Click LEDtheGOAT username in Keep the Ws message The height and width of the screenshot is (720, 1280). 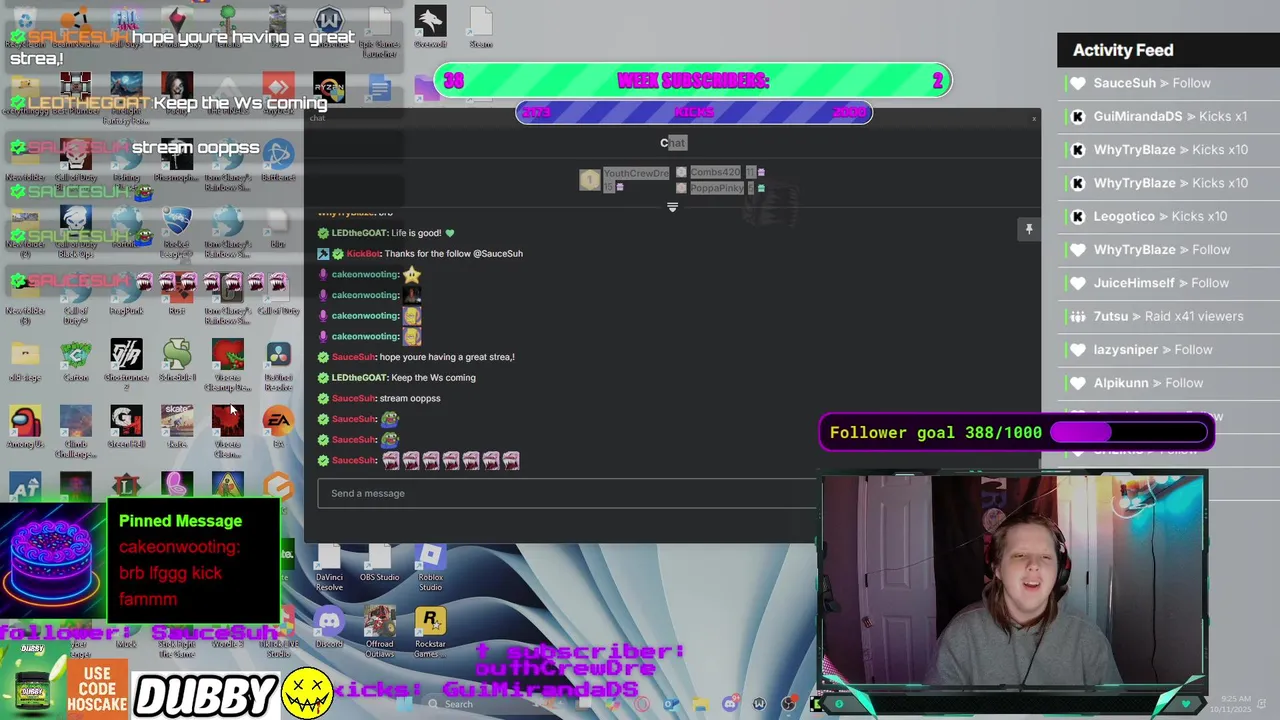[x=359, y=378]
